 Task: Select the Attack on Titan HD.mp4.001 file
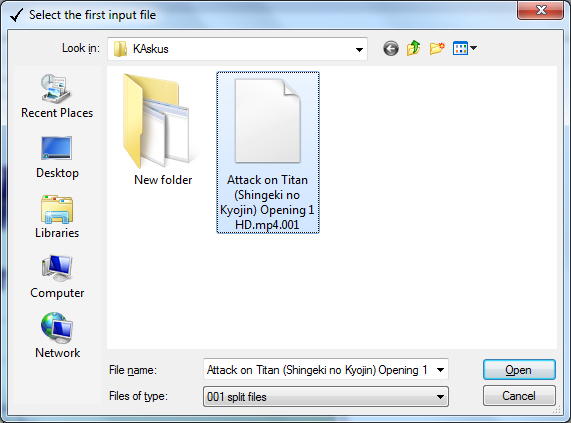tap(268, 153)
